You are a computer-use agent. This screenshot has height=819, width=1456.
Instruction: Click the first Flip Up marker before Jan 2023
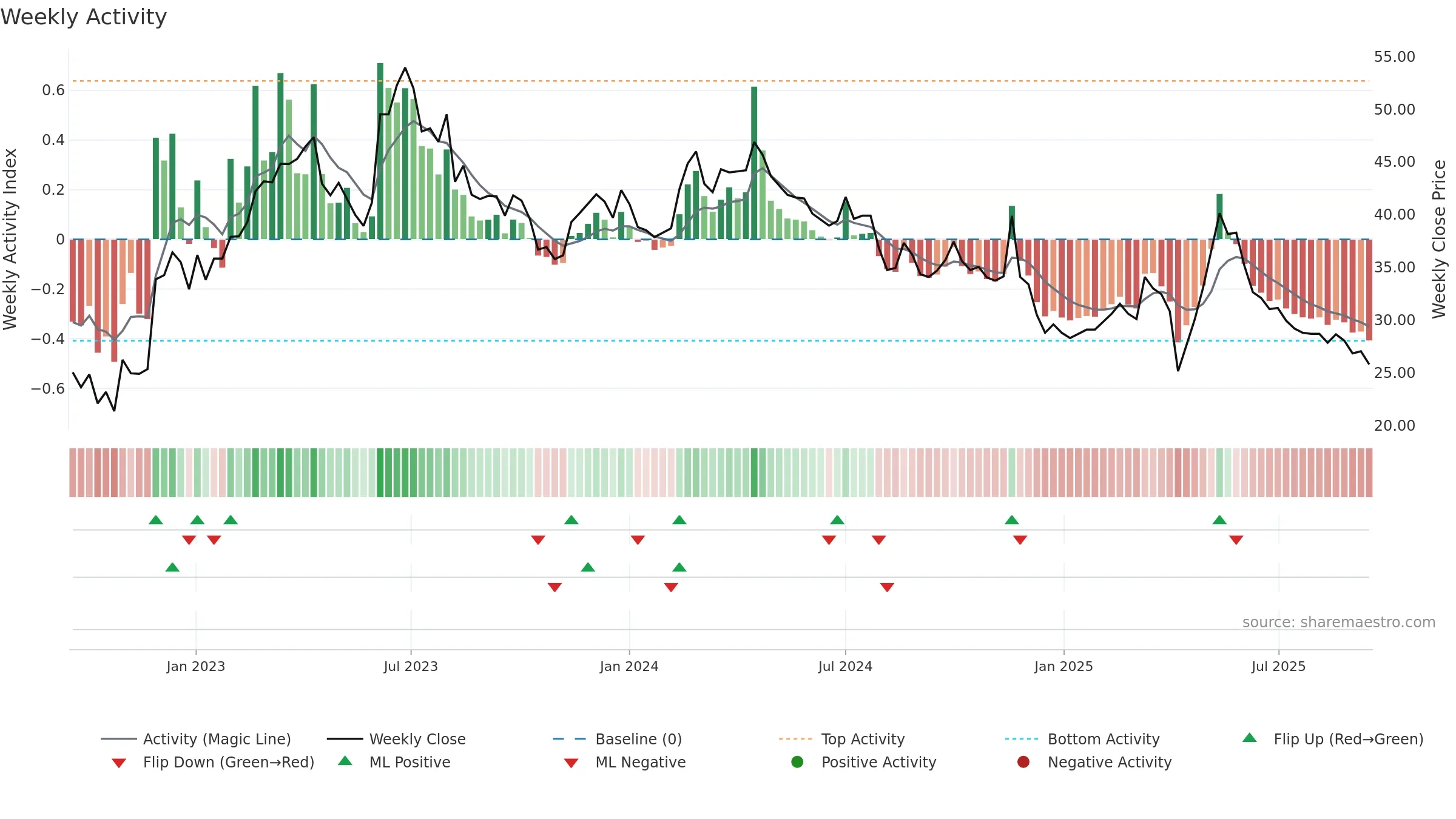(156, 520)
